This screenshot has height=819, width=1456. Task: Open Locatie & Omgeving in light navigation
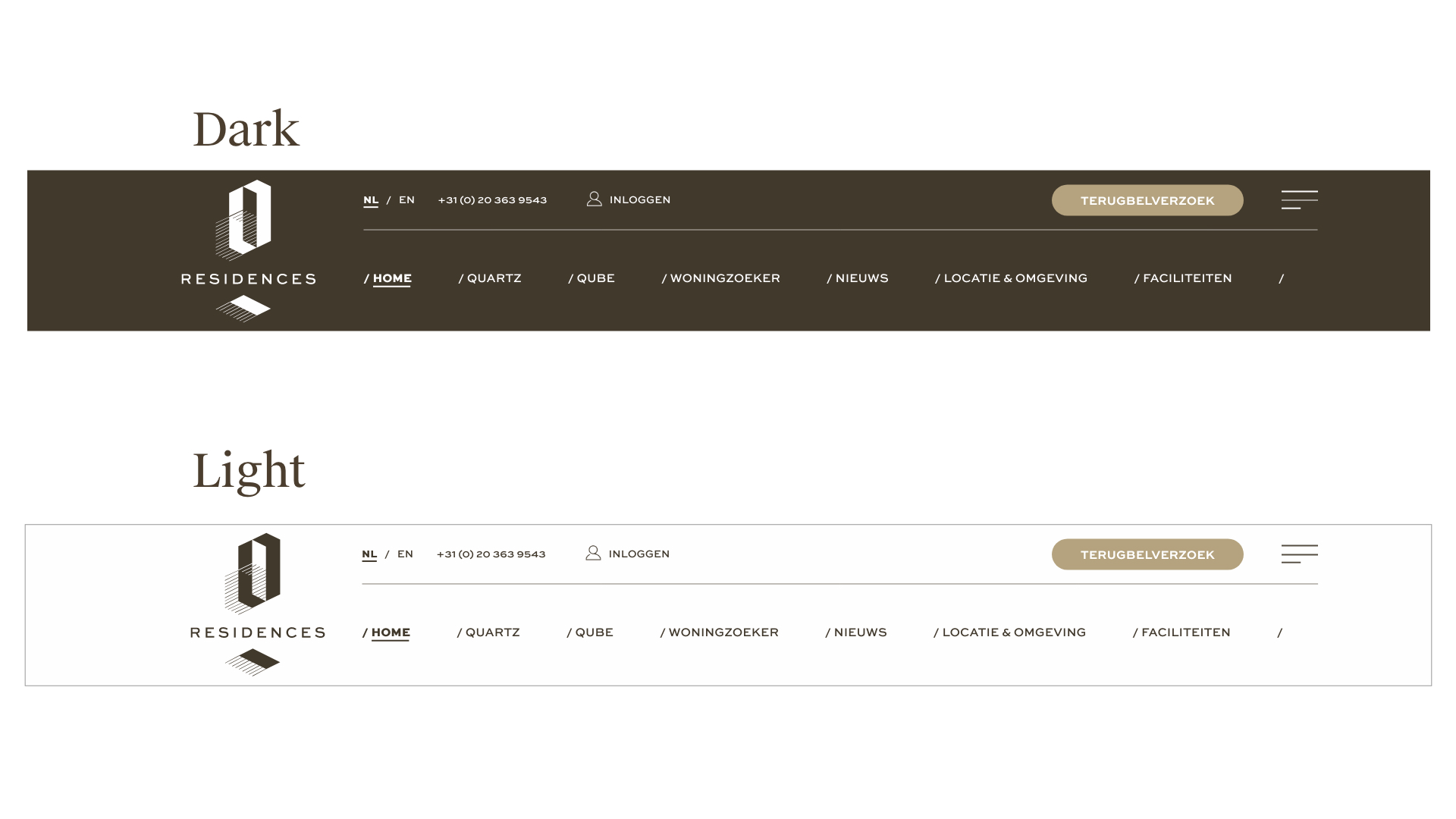pyautogui.click(x=1013, y=632)
